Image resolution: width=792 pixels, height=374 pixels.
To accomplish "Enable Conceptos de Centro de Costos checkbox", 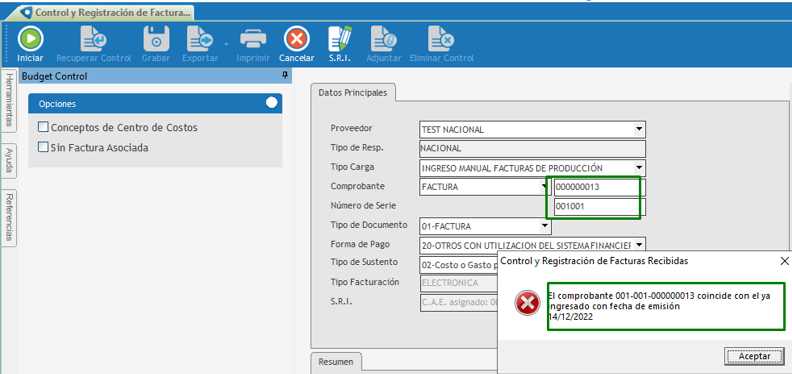I will pyautogui.click(x=43, y=127).
